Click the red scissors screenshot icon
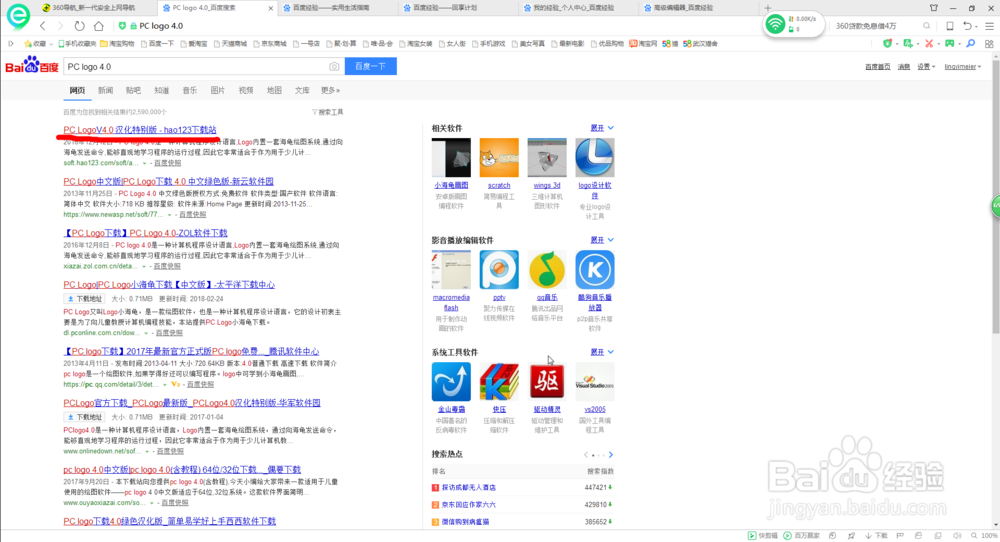1000x542 pixels. (929, 43)
